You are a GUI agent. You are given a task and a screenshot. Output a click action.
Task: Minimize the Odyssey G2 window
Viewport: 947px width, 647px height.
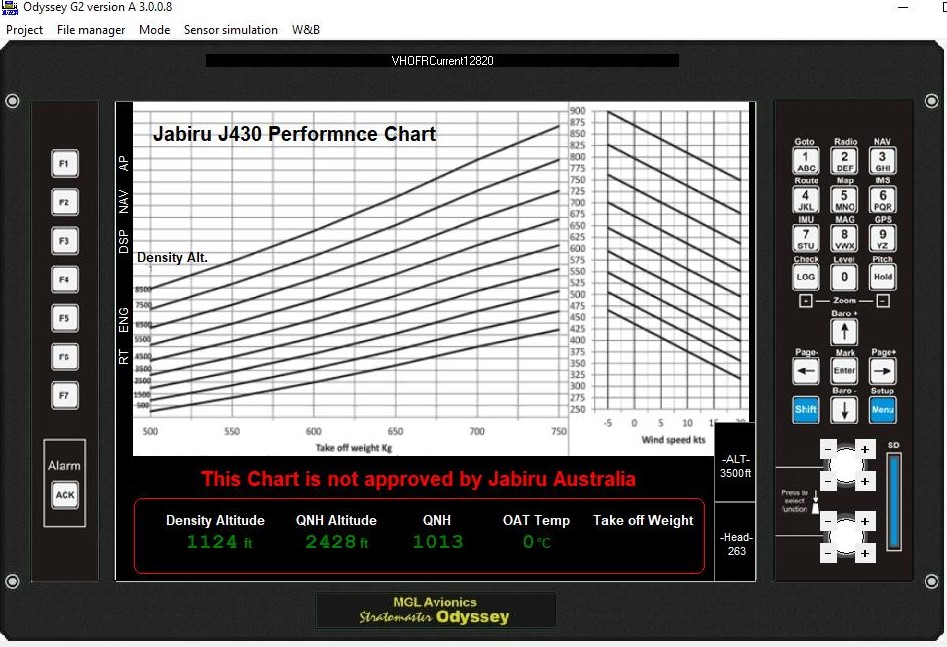tap(903, 7)
